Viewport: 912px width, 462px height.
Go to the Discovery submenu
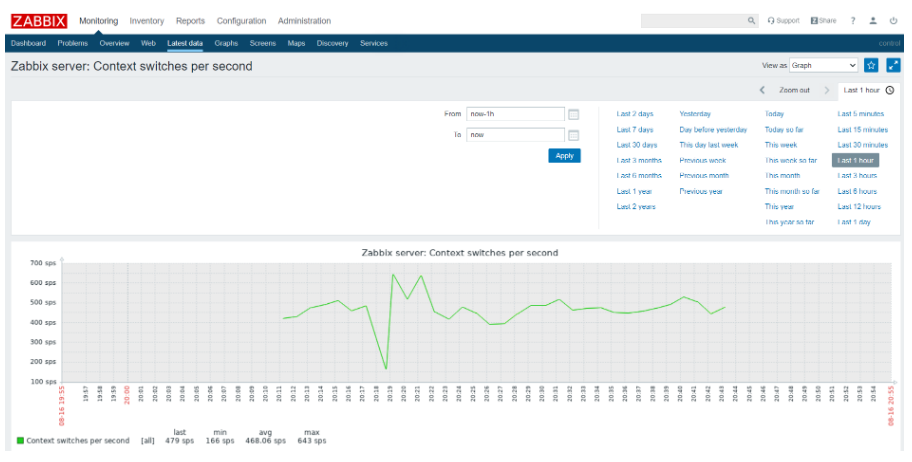333,44
